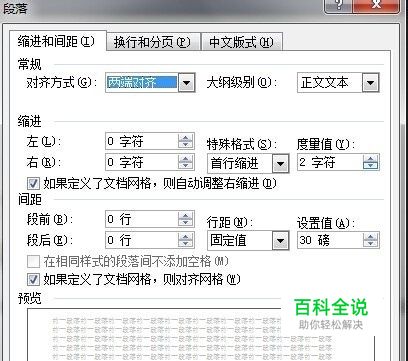This screenshot has width=408, height=361.
Task: Increase left indent with up arrow
Action: [x=186, y=137]
